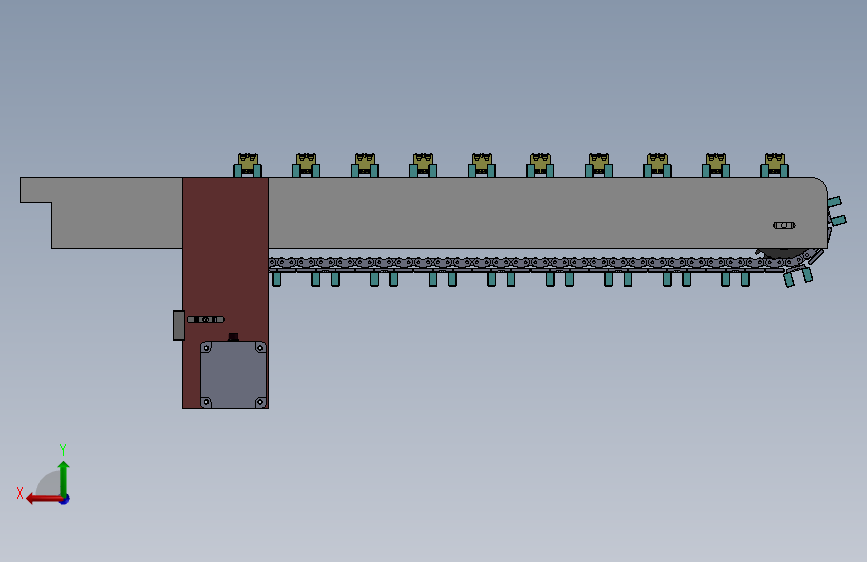Click the motor's top-left mounting screw
Screen dimensions: 867x562
(x=206, y=347)
